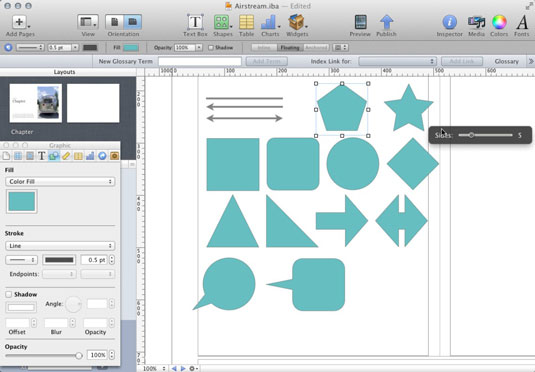Switch to portrait orientation
Viewport: 535px width, 372px height.
point(114,22)
